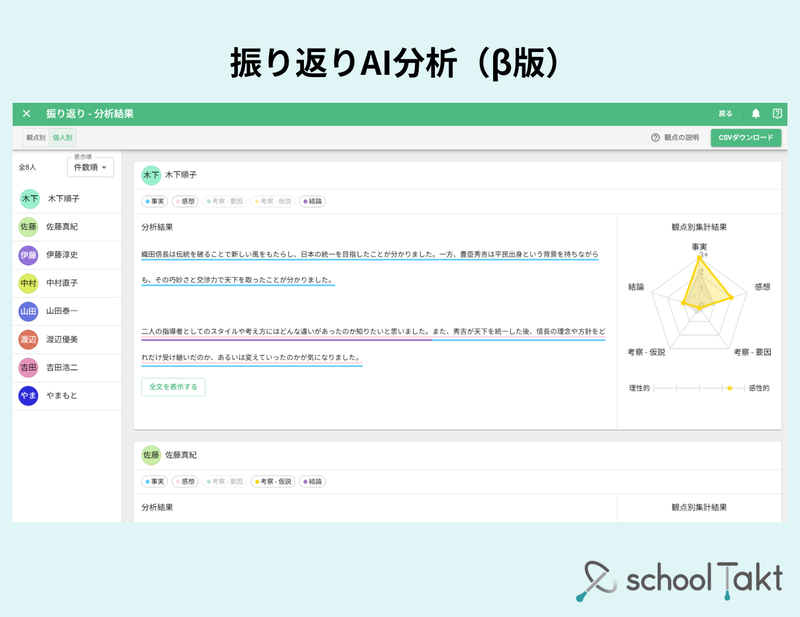Click the 観点の説明 question mark icon
Viewport: 800px width, 617px height.
655,137
